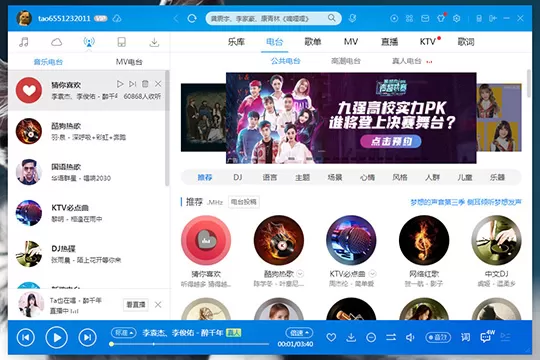Viewport: 540px width, 360px height.
Task: Click the refresh icon in title bar
Action: click(x=192, y=18)
